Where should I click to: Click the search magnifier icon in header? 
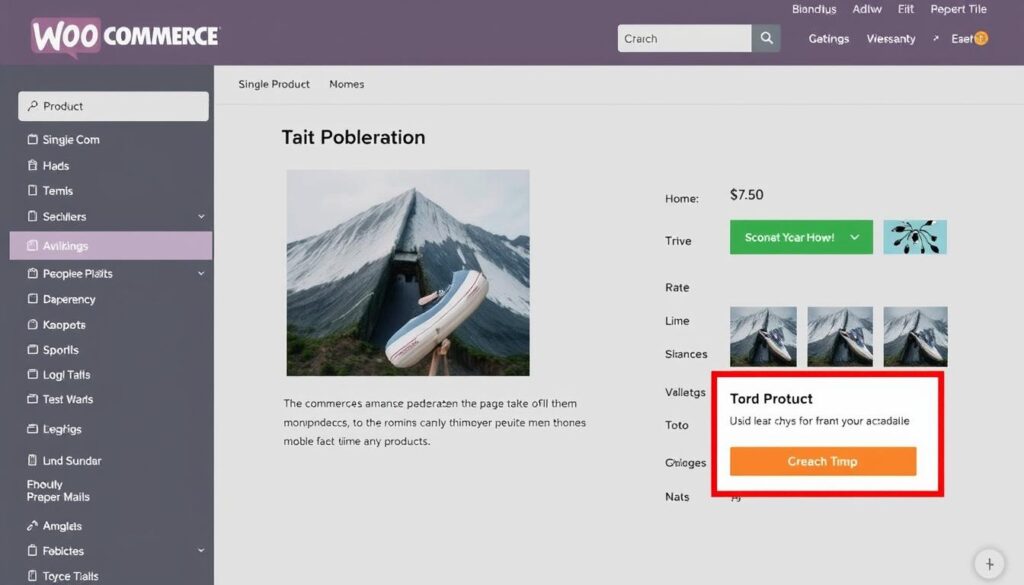click(766, 39)
